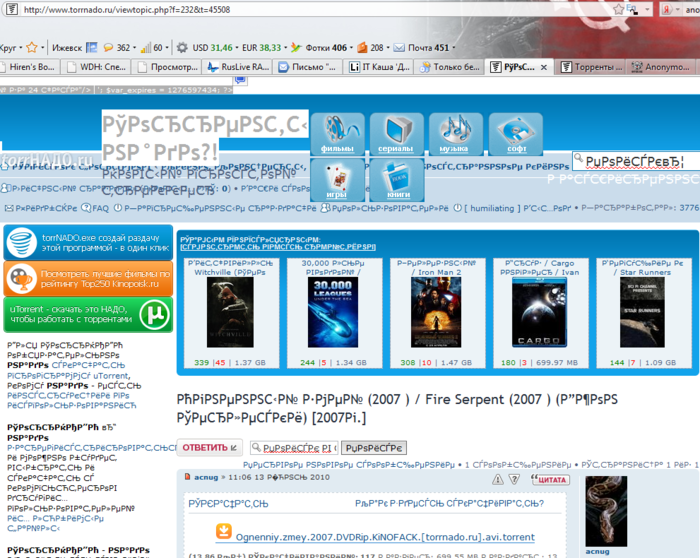700x558 pixels.
Task: Switch to the Торренты tab
Action: click(x=591, y=67)
